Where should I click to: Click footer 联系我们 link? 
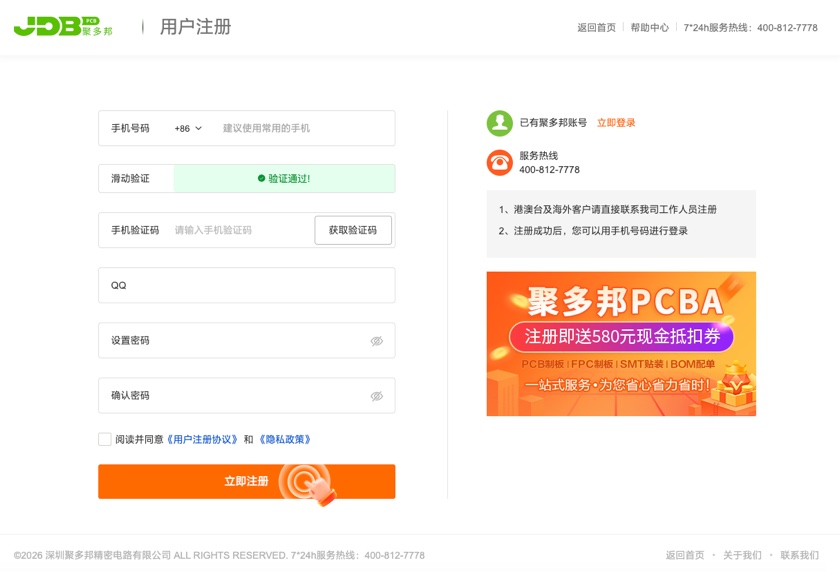(x=799, y=555)
